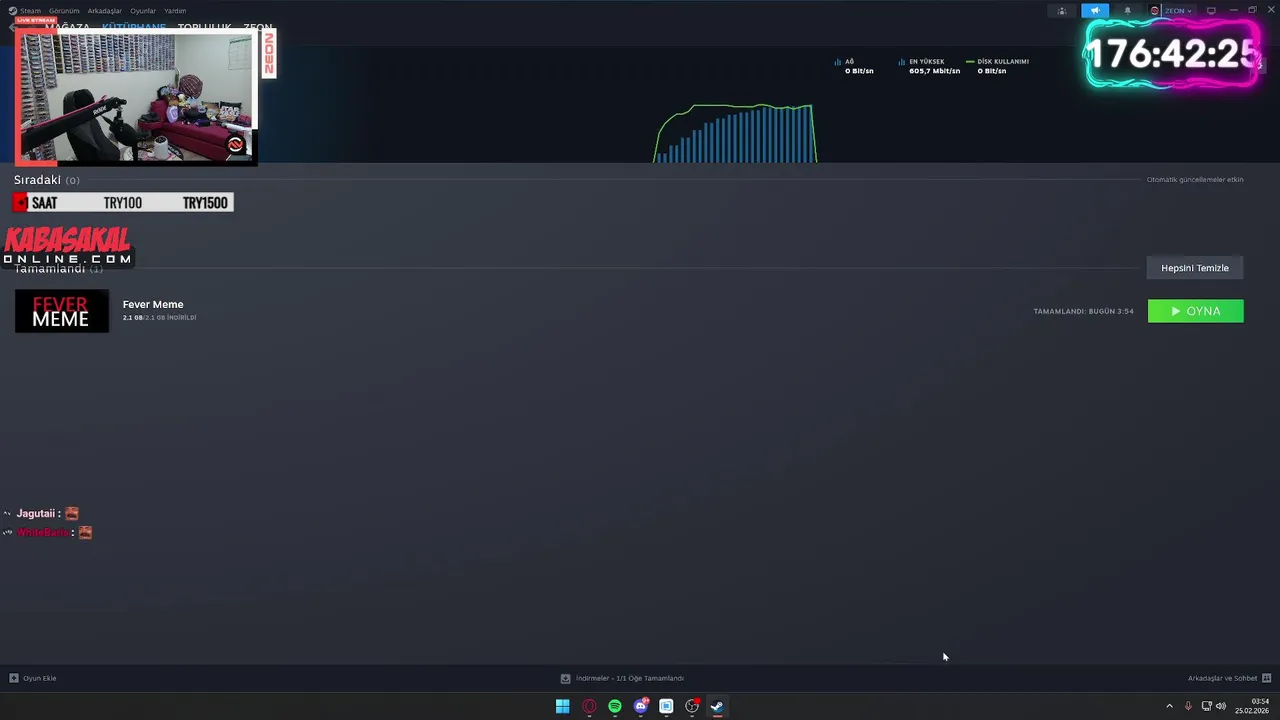Viewport: 1280px width, 720px height.
Task: Click 'Otomatik güncellemeler etkin' link
Action: point(1195,180)
